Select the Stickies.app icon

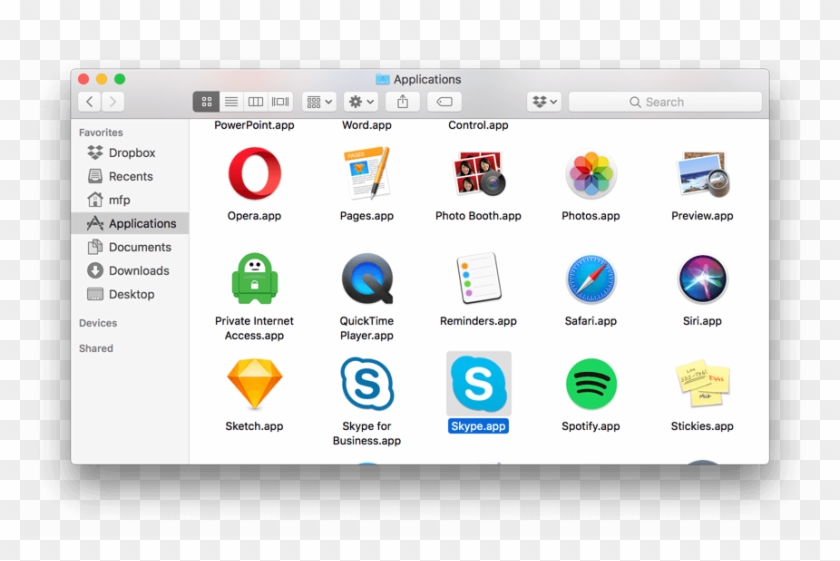(x=703, y=384)
